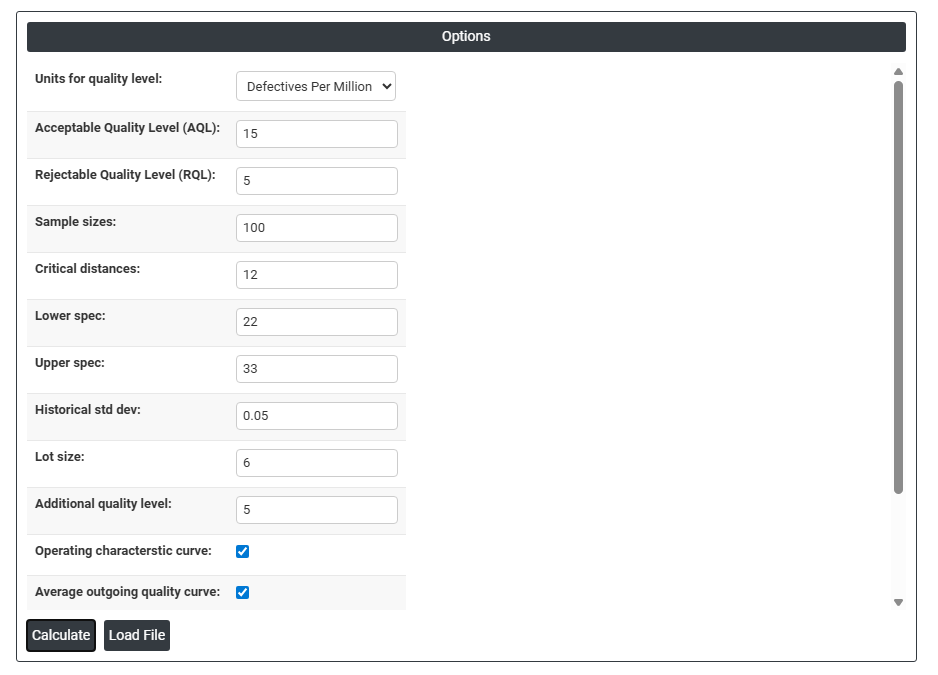The image size is (938, 675).
Task: Select the Rejectable Quality Level (RQL) input
Action: pyautogui.click(x=316, y=181)
